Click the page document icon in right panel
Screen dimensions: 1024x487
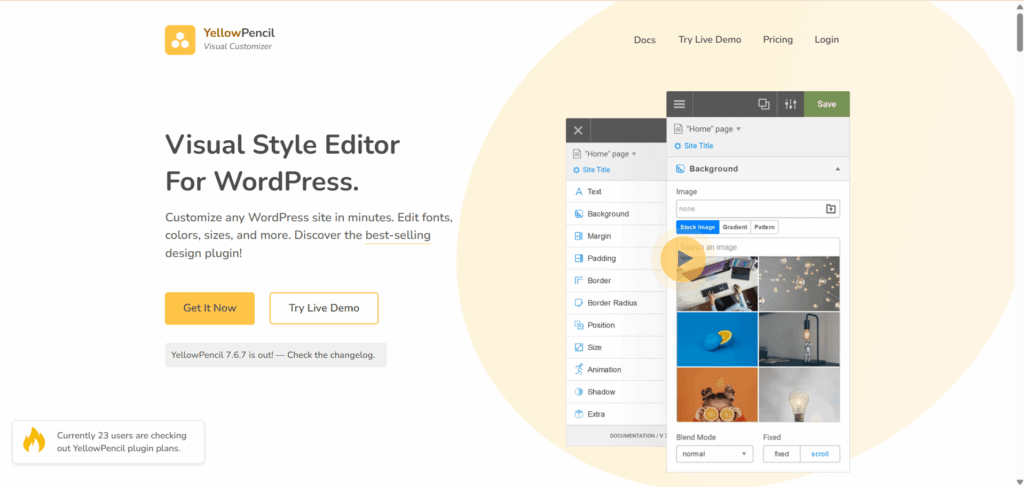pos(678,129)
